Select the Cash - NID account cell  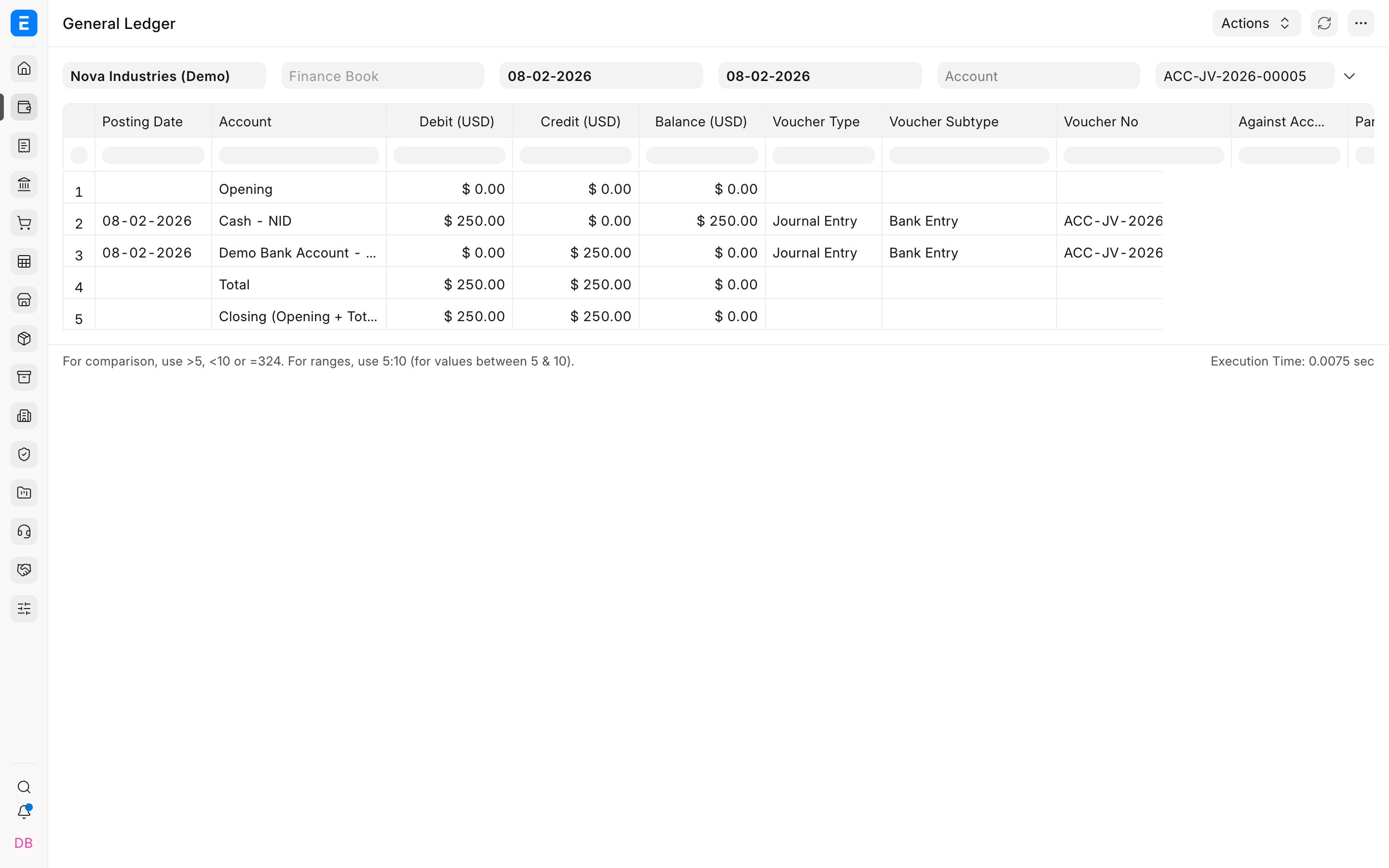click(x=299, y=220)
